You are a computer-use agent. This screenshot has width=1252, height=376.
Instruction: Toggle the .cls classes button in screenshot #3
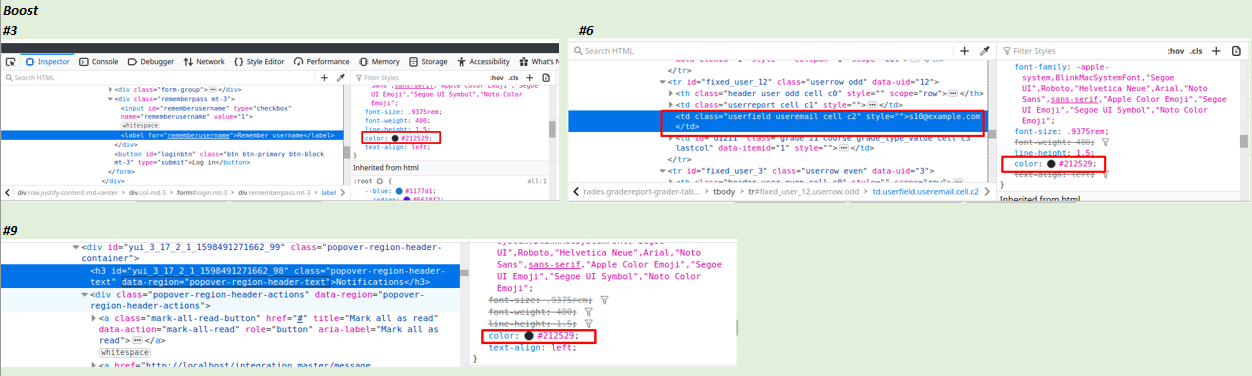514,78
